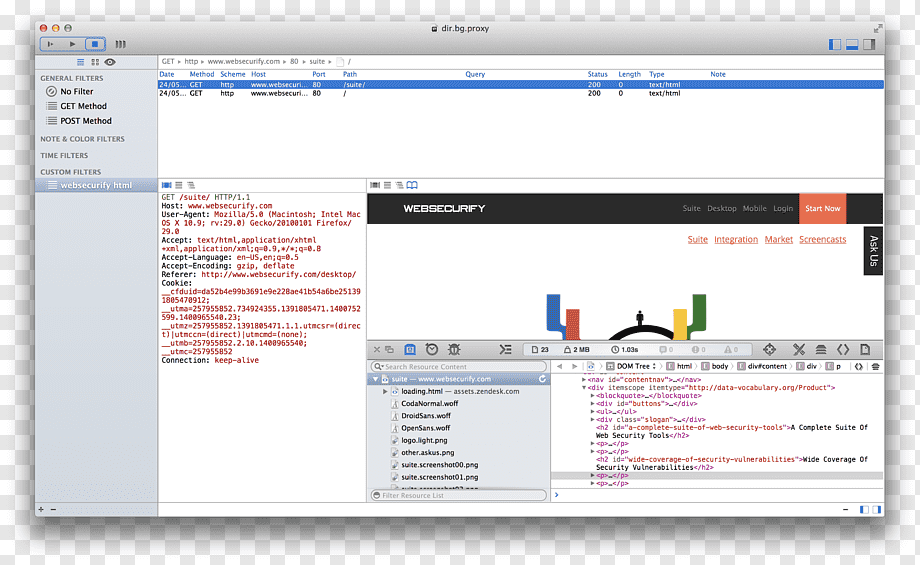
Task: Click the Desktop nav item on webpage
Action: 722,208
